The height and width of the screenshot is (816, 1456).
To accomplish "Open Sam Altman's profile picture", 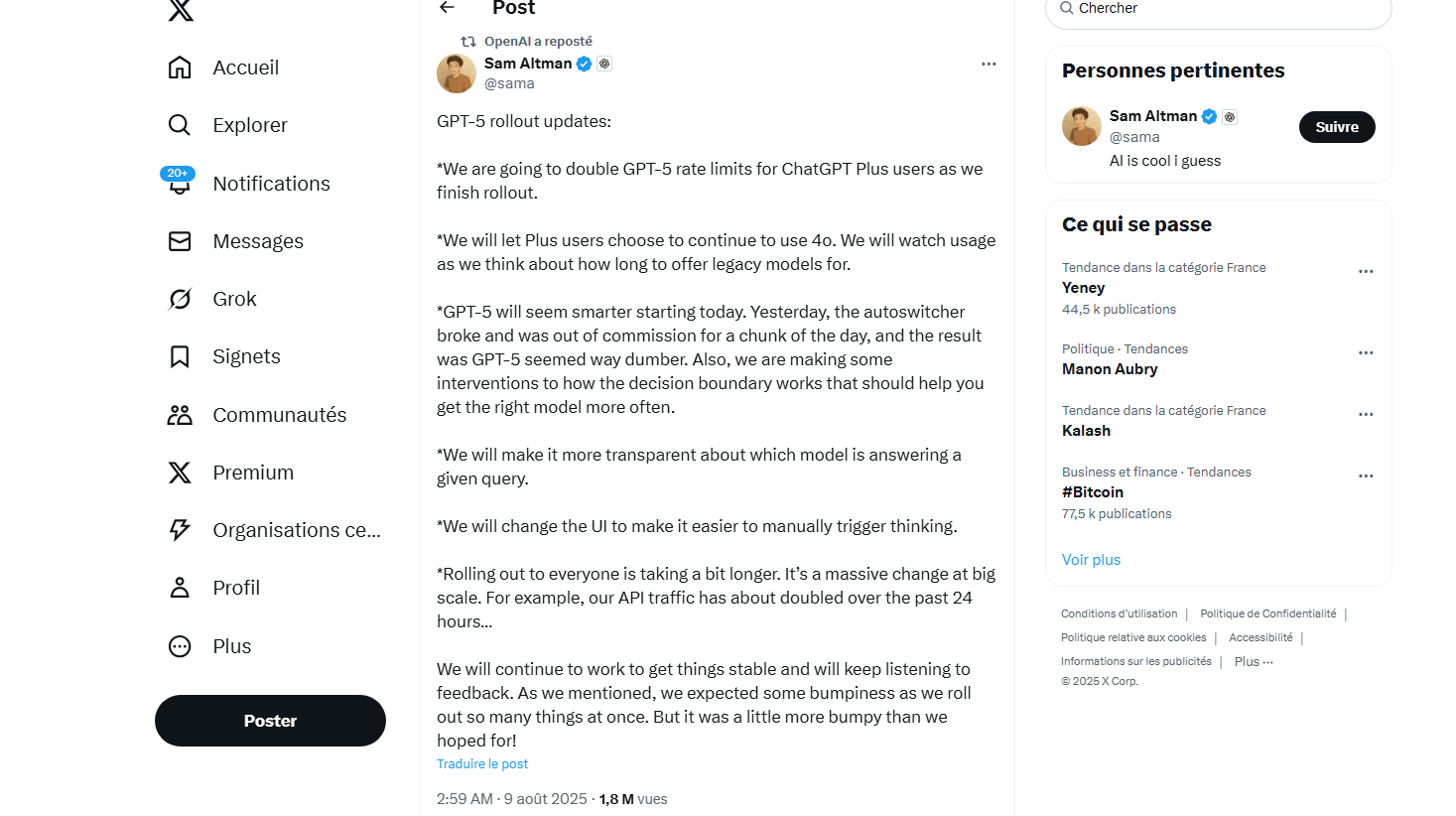I will pos(456,72).
